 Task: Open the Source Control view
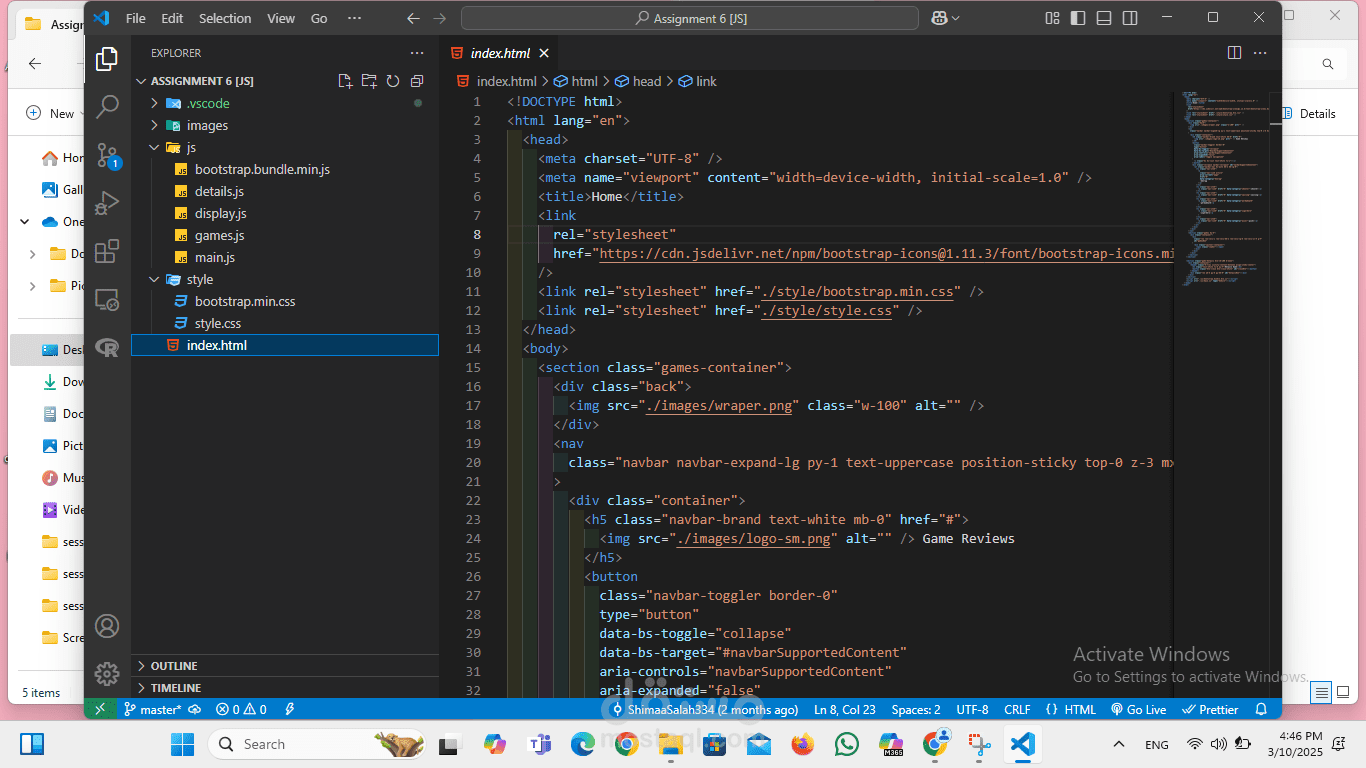(x=107, y=155)
